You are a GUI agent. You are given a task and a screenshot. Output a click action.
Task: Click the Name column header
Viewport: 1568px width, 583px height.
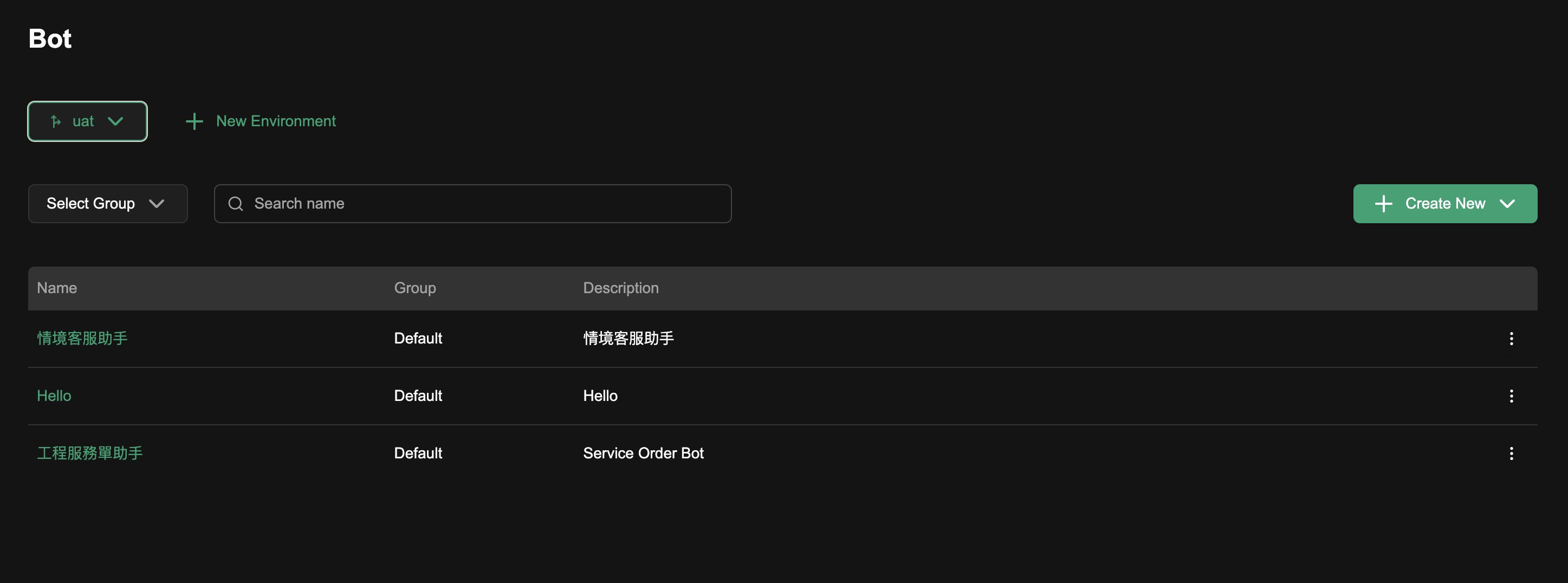click(56, 288)
